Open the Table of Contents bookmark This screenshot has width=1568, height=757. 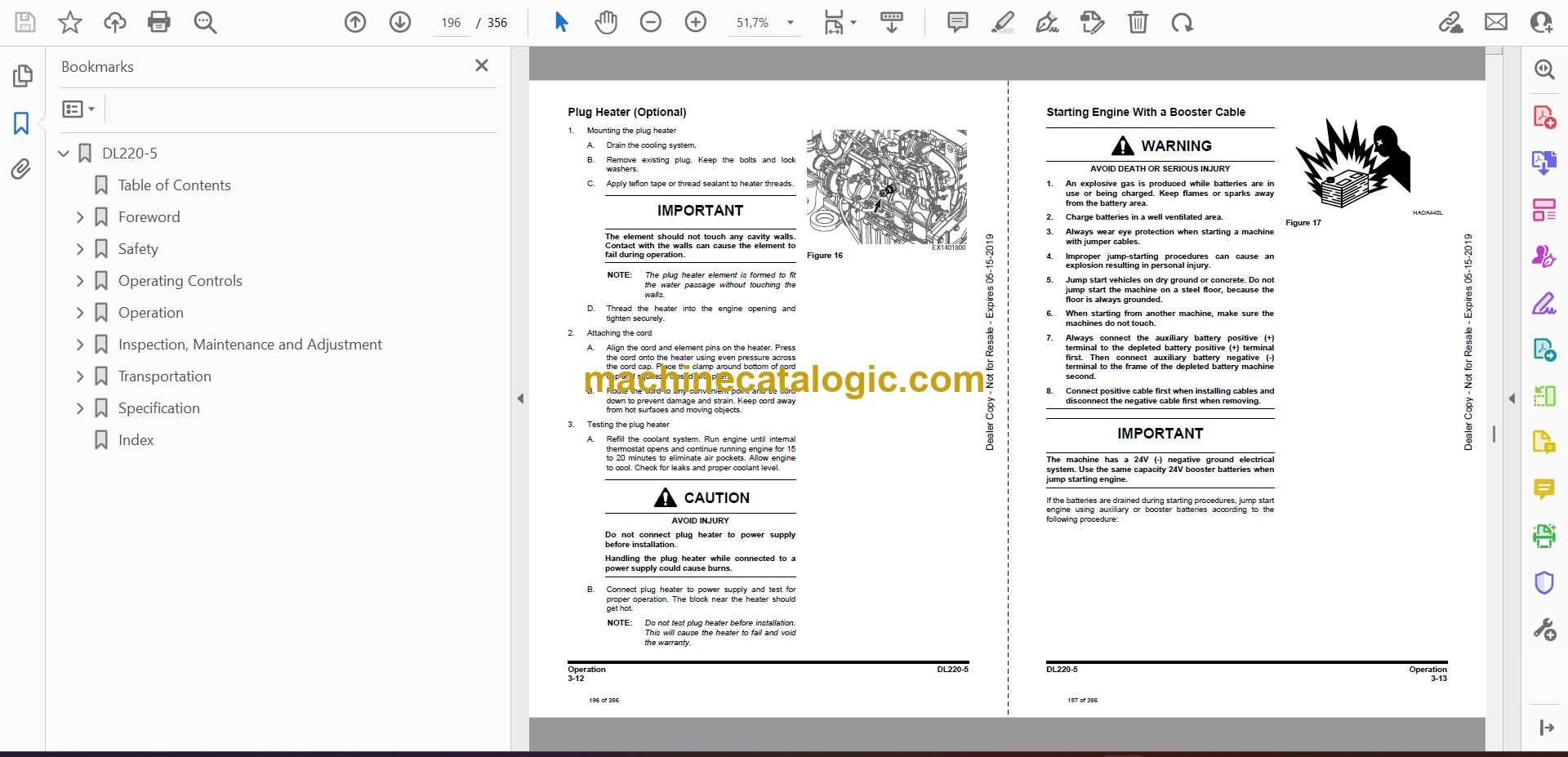coord(174,185)
